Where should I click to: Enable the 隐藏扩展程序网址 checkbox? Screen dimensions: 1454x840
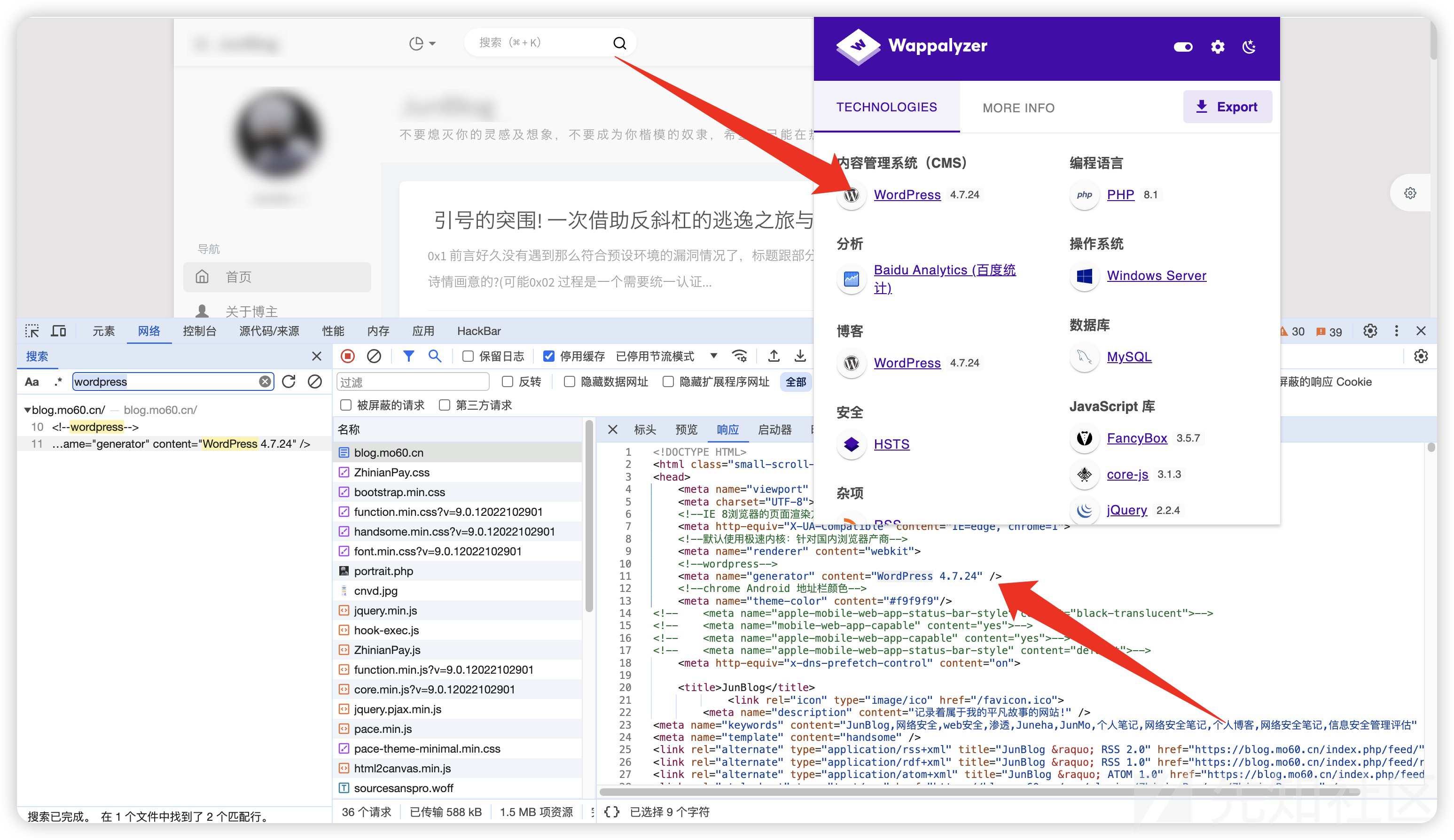click(668, 382)
